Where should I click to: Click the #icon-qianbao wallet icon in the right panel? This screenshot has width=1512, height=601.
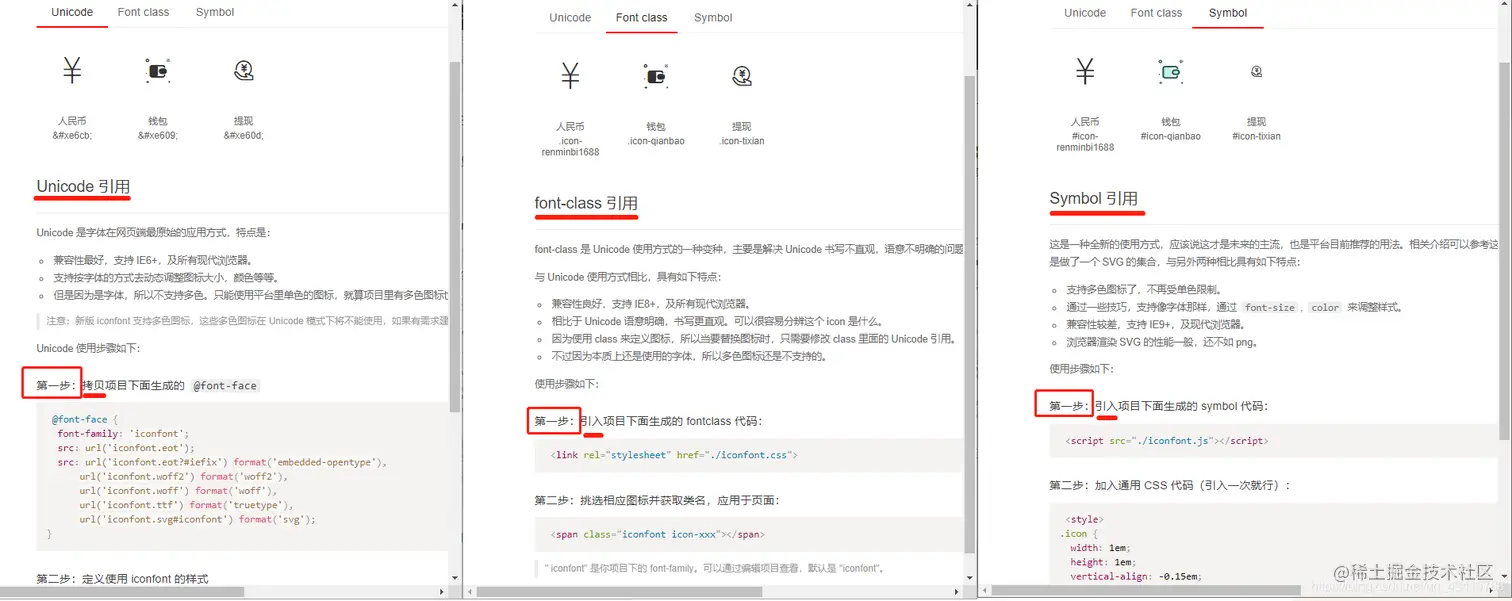pos(1170,70)
